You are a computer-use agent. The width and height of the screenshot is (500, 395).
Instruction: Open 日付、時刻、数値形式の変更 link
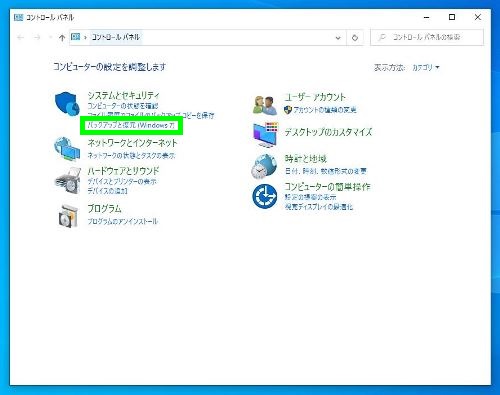pyautogui.click(x=325, y=171)
